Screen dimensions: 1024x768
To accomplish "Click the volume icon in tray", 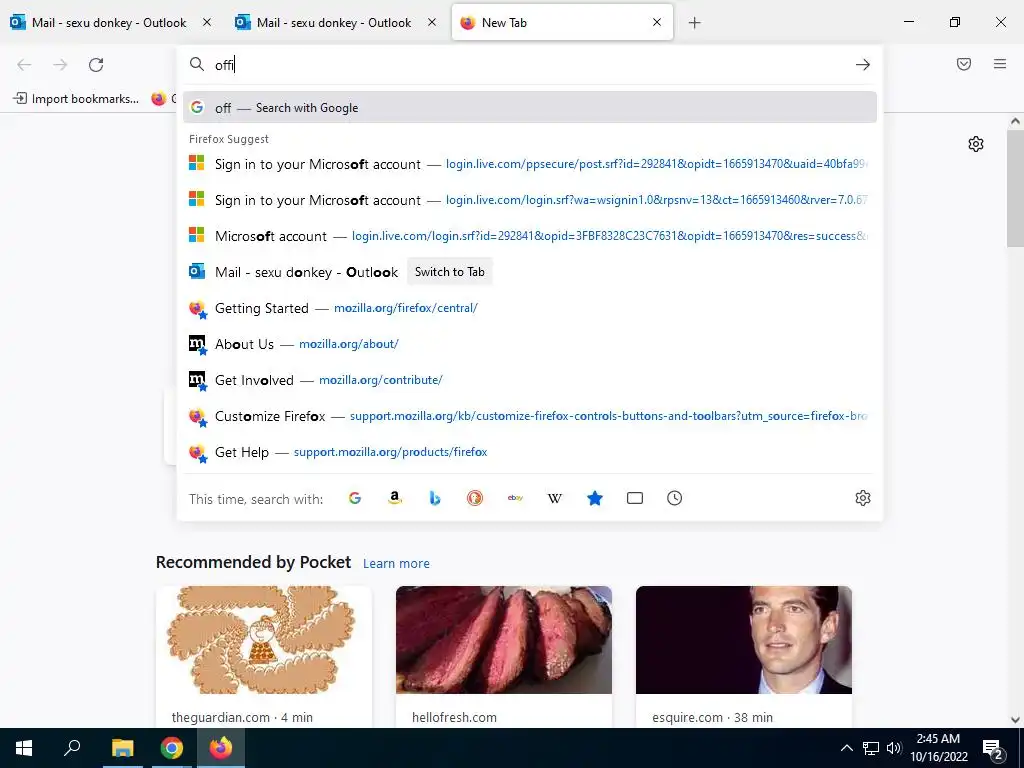I will 894,748.
